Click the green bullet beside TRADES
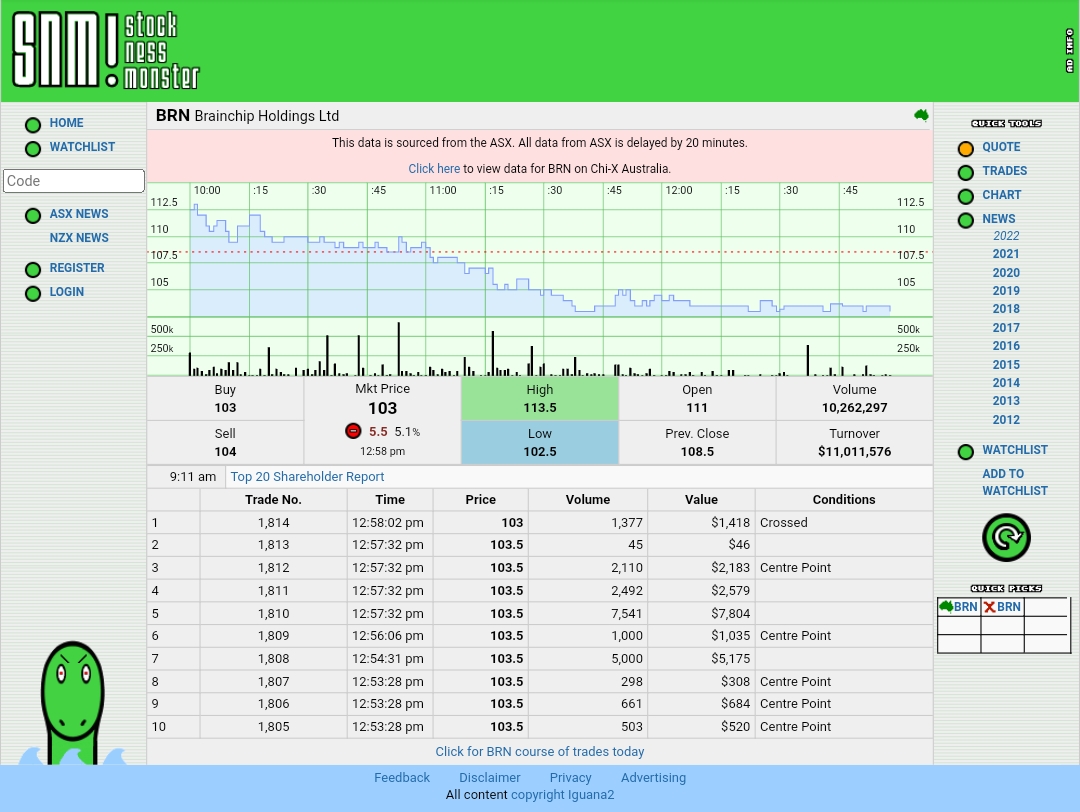The image size is (1080, 812). (x=966, y=173)
